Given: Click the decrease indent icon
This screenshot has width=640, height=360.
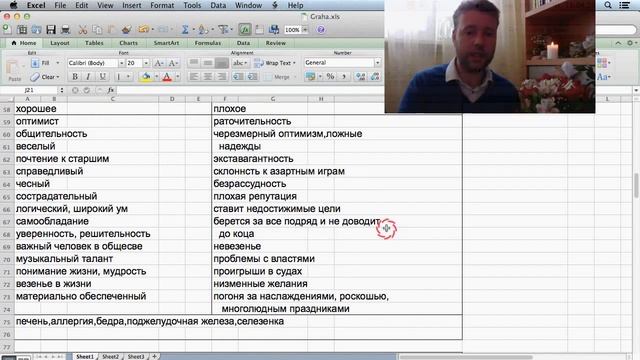Looking at the screenshot, I should (238, 76).
